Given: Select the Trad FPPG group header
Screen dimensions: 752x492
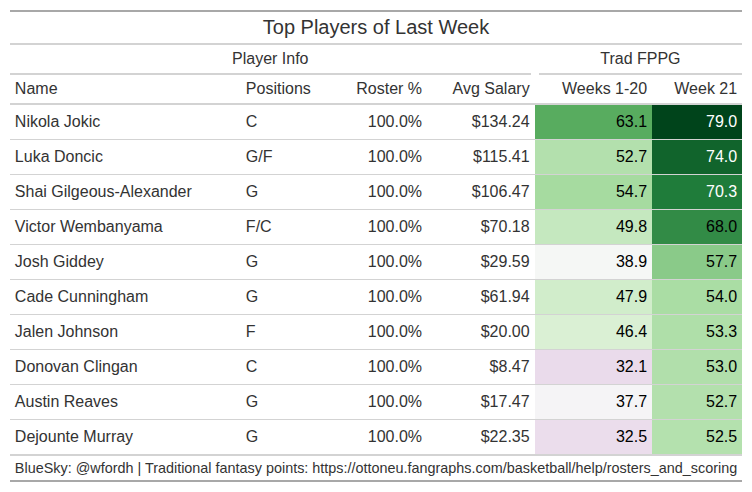Looking at the screenshot, I should 640,59.
